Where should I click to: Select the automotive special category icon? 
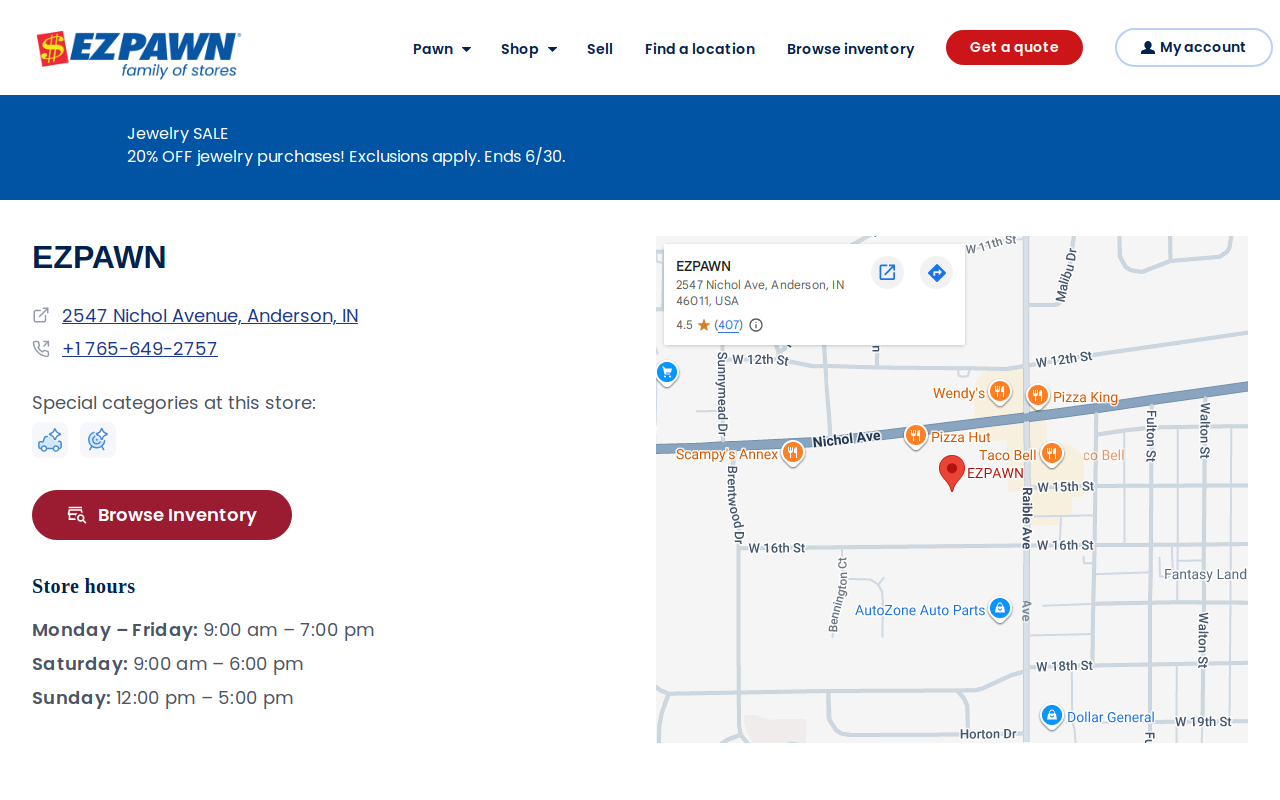tap(50, 440)
